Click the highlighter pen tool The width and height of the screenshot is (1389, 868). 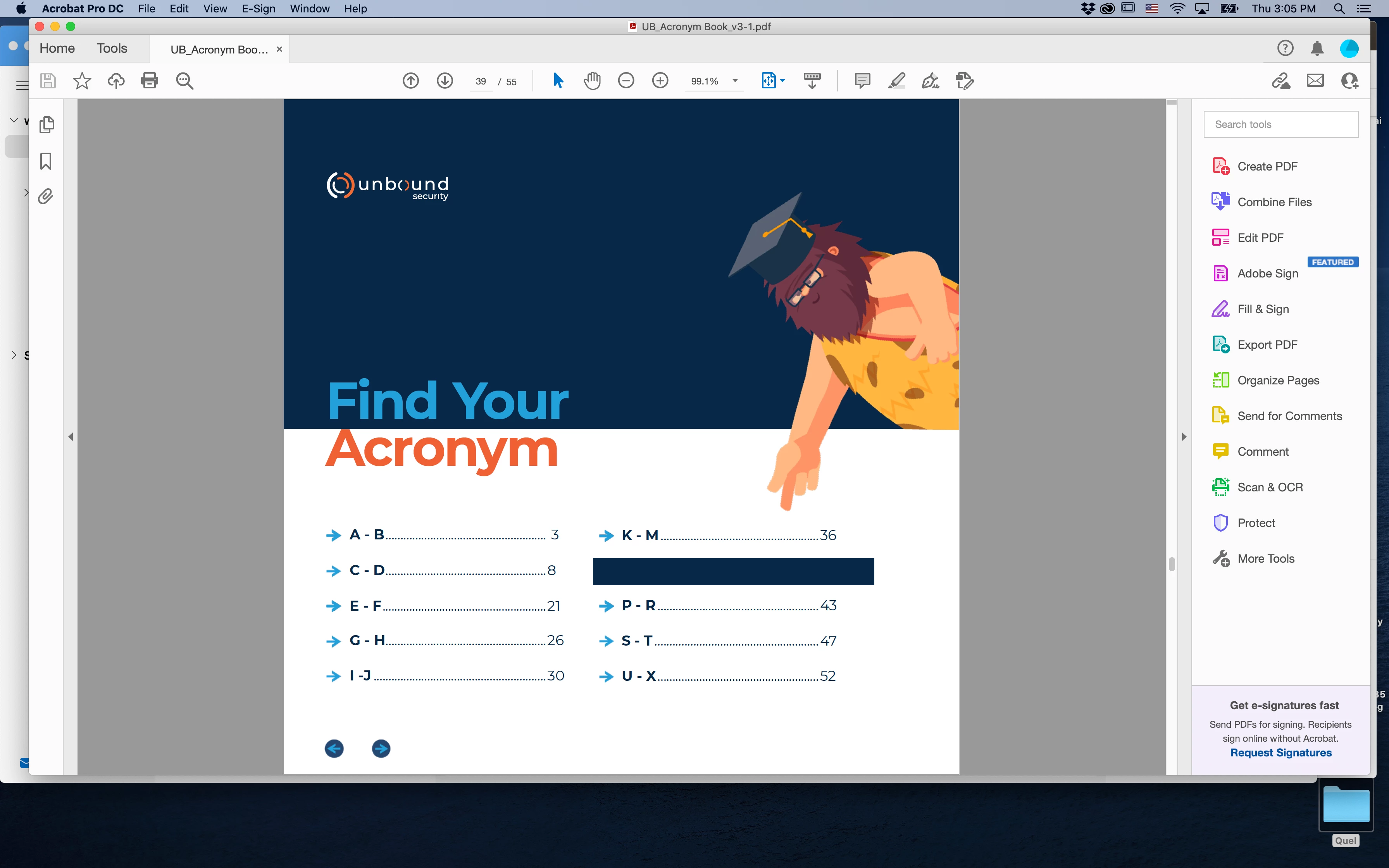click(x=896, y=80)
